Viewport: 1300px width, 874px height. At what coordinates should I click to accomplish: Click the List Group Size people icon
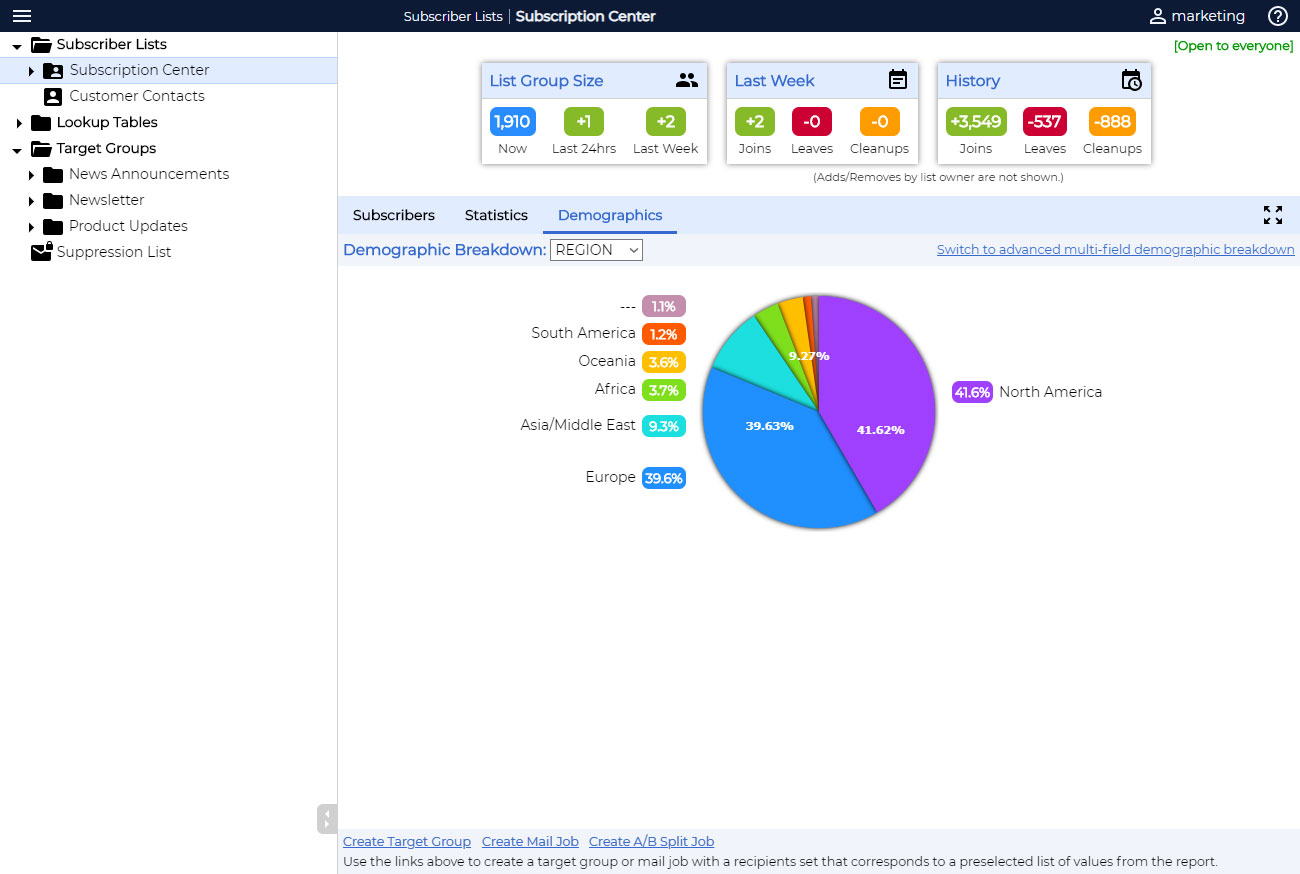pyautogui.click(x=686, y=80)
